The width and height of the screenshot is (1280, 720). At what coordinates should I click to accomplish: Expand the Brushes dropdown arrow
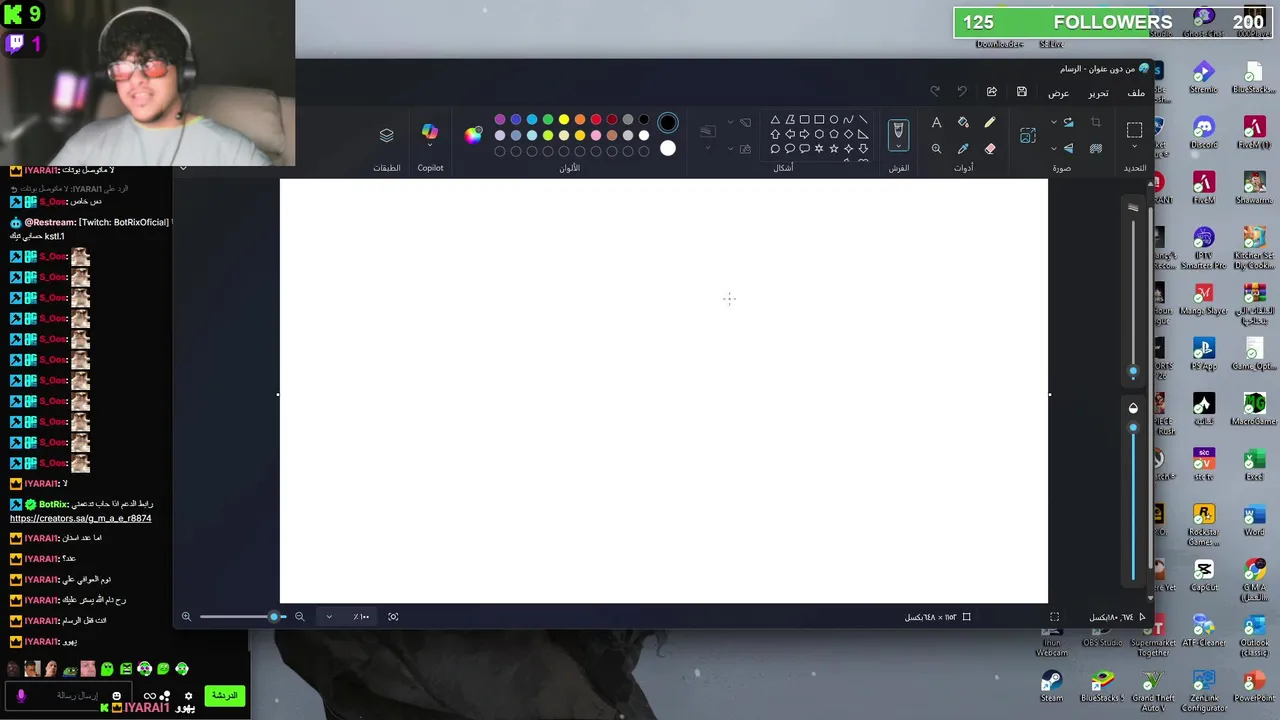pos(898,146)
